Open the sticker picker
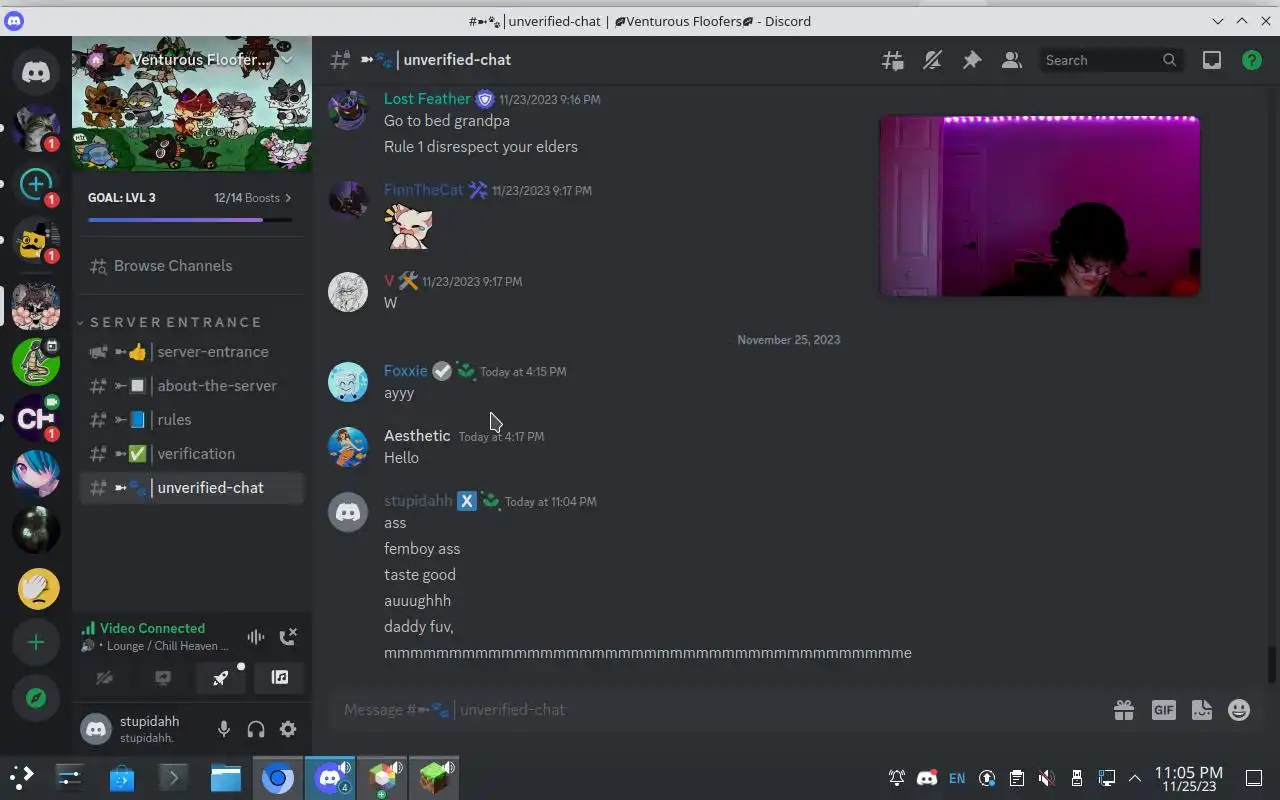The width and height of the screenshot is (1280, 800). point(1202,710)
